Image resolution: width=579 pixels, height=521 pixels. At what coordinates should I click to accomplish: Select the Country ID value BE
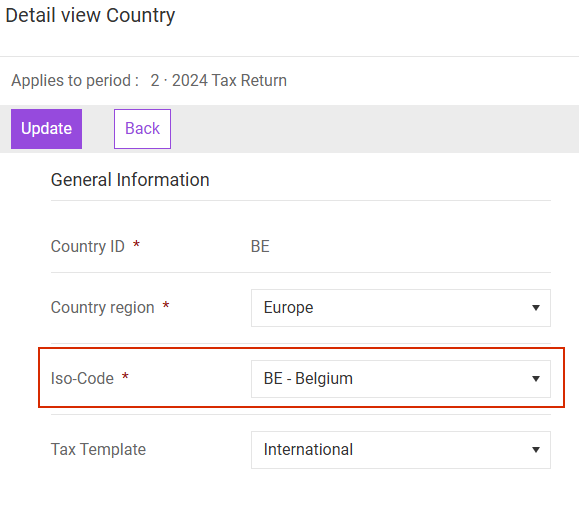260,246
